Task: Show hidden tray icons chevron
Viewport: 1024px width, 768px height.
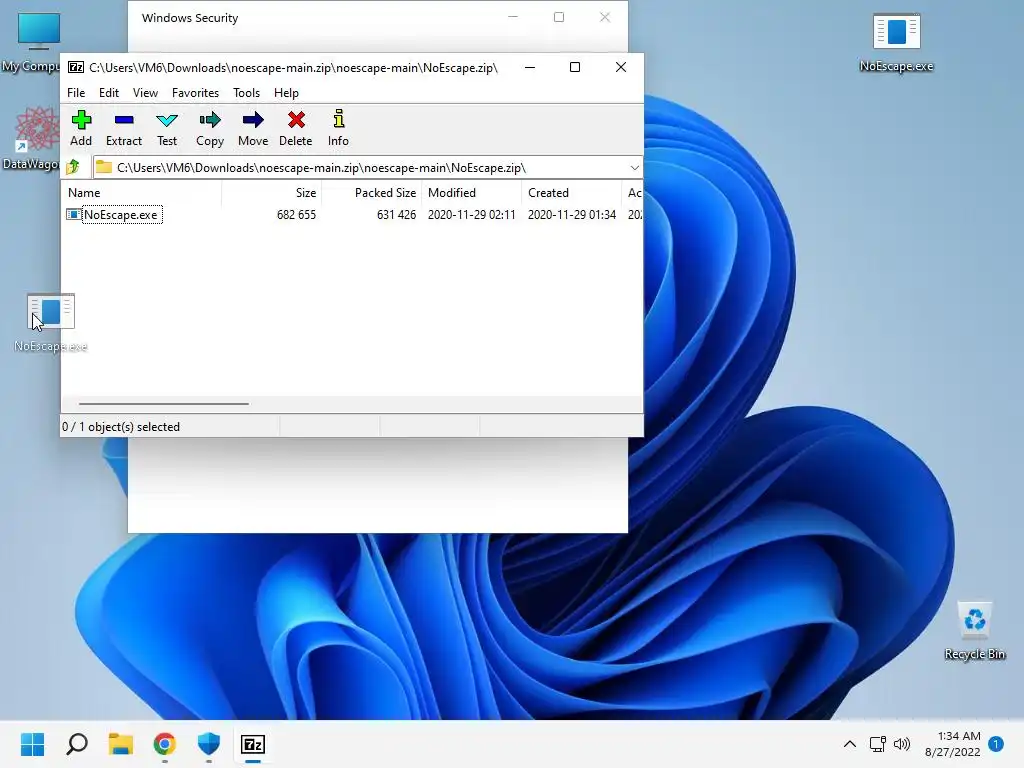Action: (850, 744)
